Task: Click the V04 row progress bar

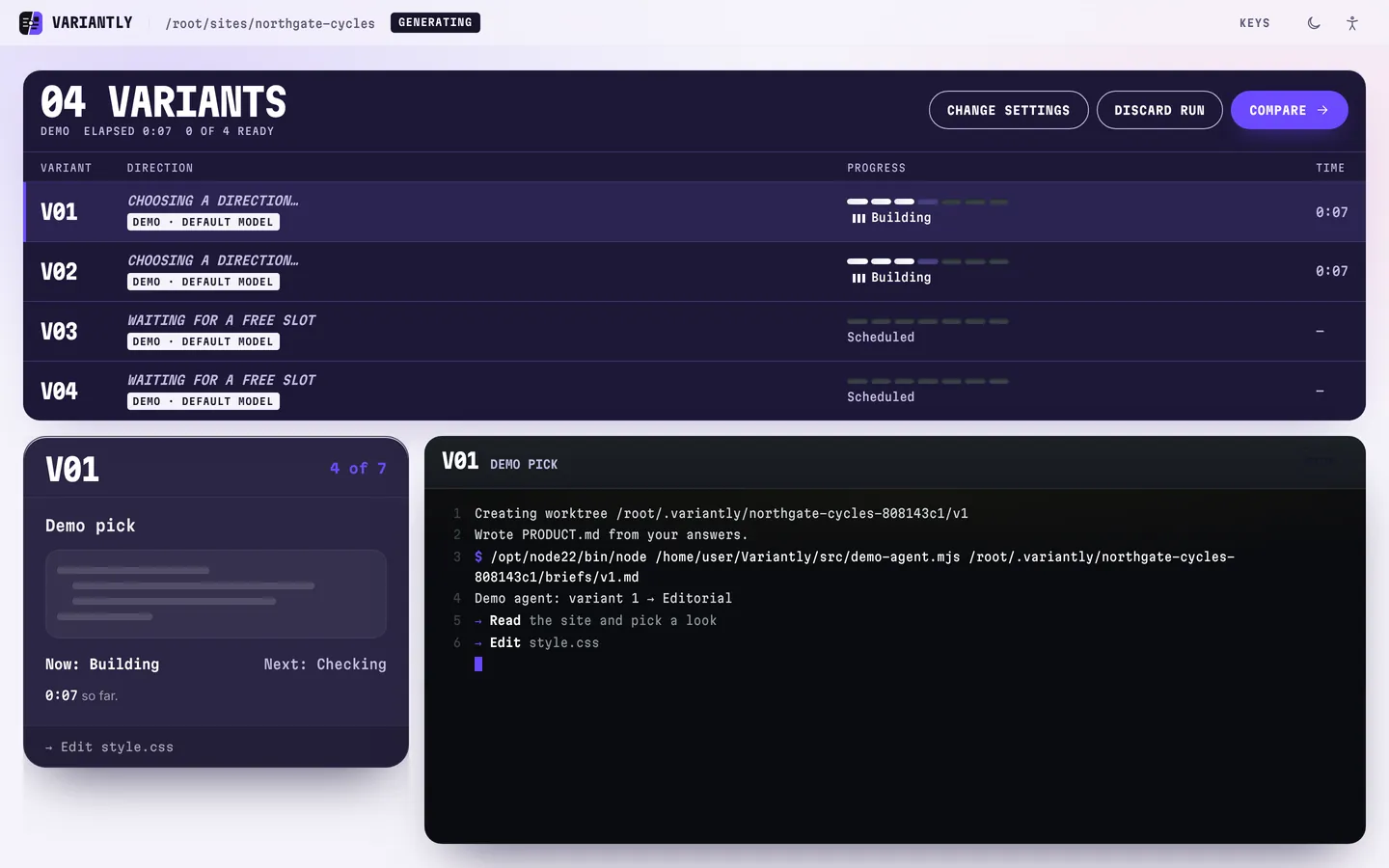Action: pos(928,381)
